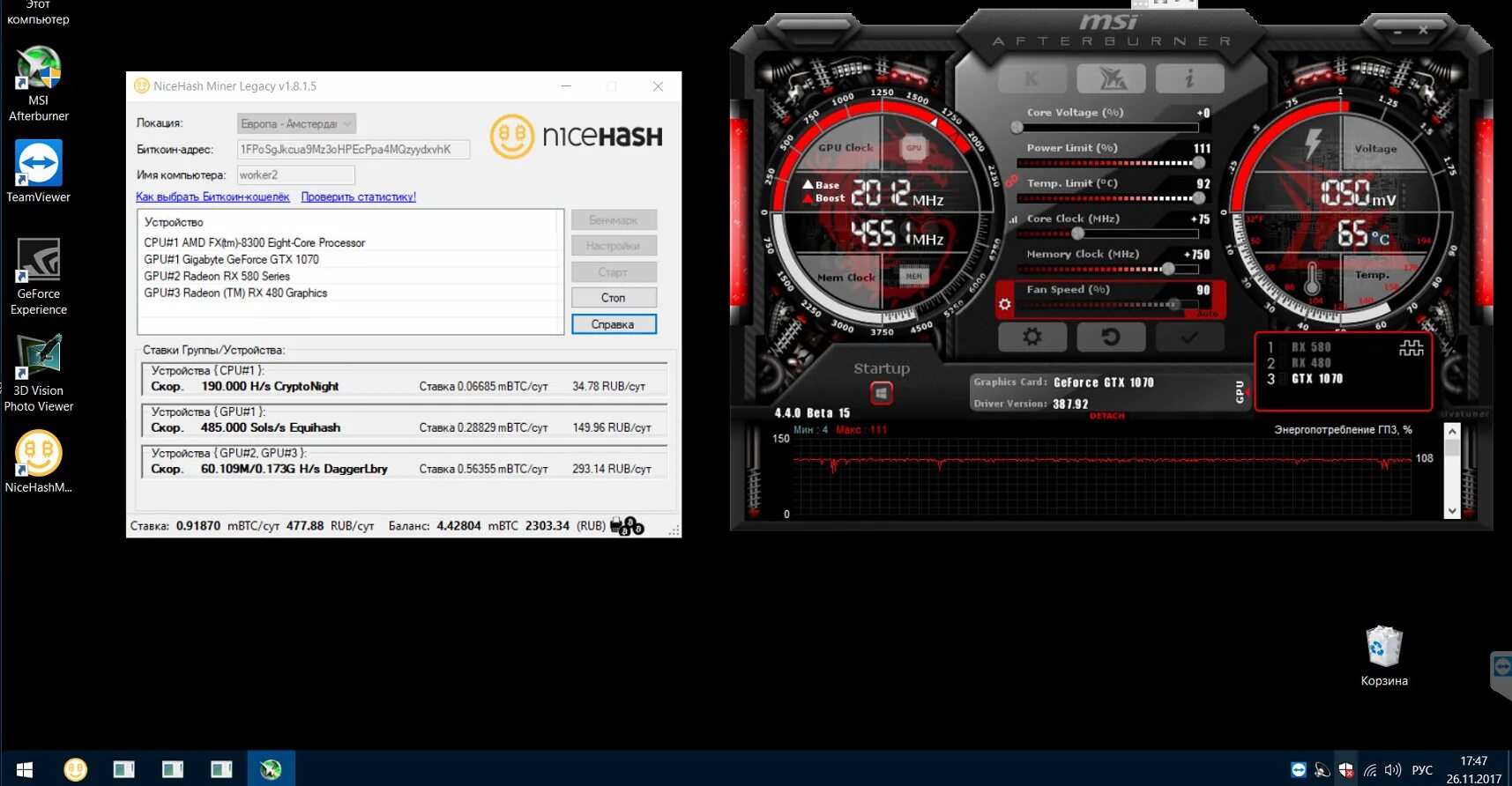The image size is (1512, 786).
Task: Click the 'Справка' help button
Action: [x=614, y=324]
